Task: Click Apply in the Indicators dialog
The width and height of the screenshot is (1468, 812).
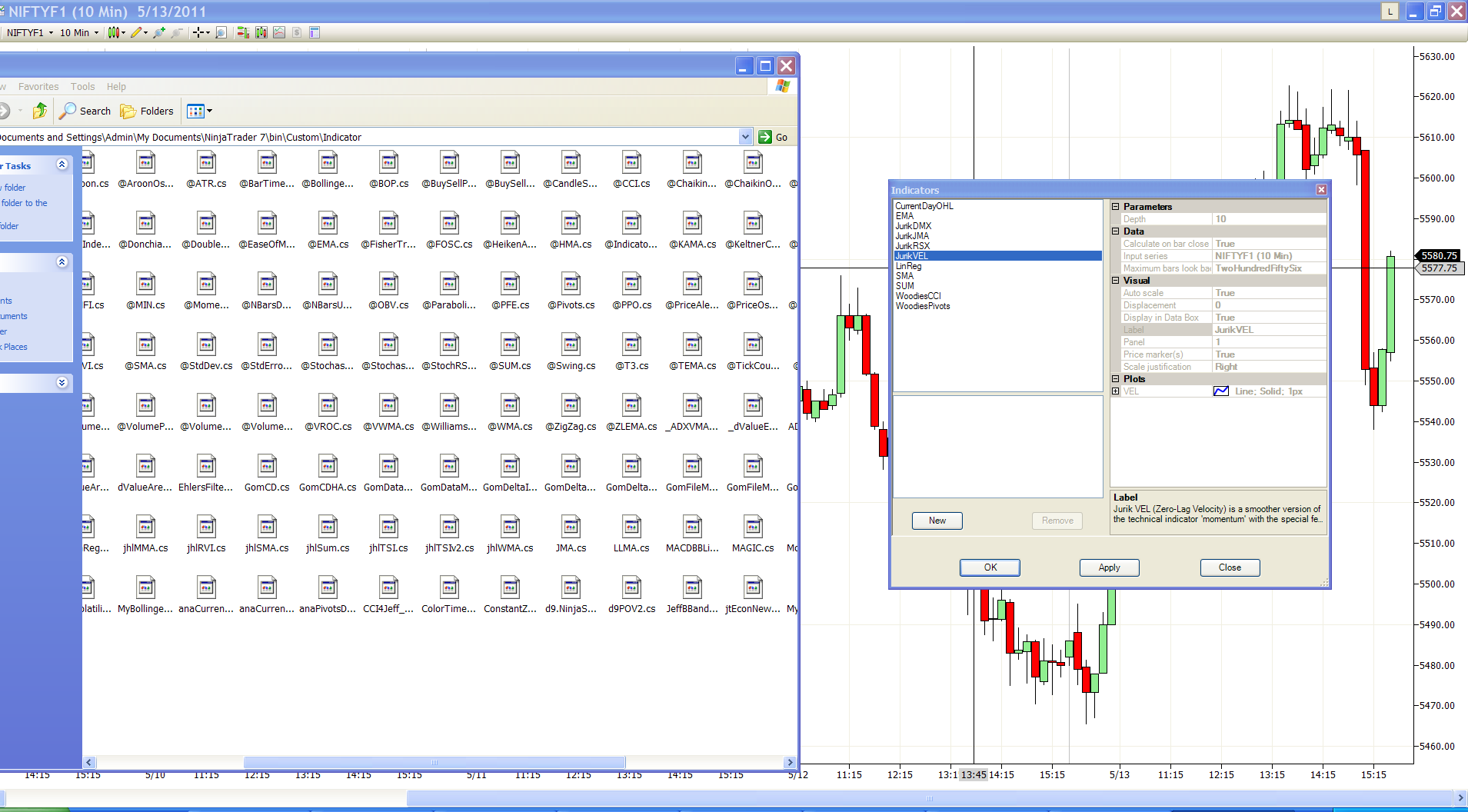Action: click(x=1110, y=567)
